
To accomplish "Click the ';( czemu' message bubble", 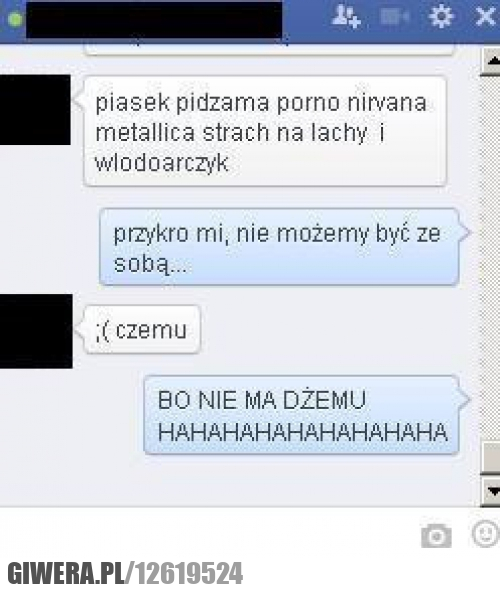I will [142, 329].
